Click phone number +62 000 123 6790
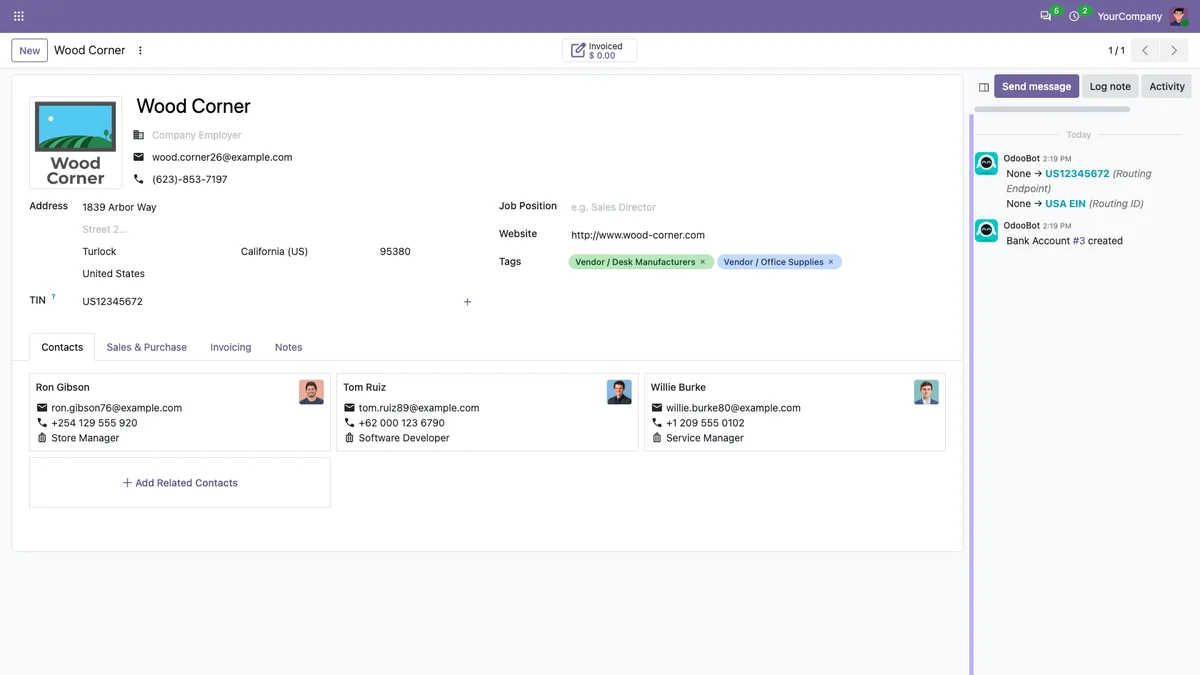Screen dimensions: 1200x675 (x=402, y=423)
